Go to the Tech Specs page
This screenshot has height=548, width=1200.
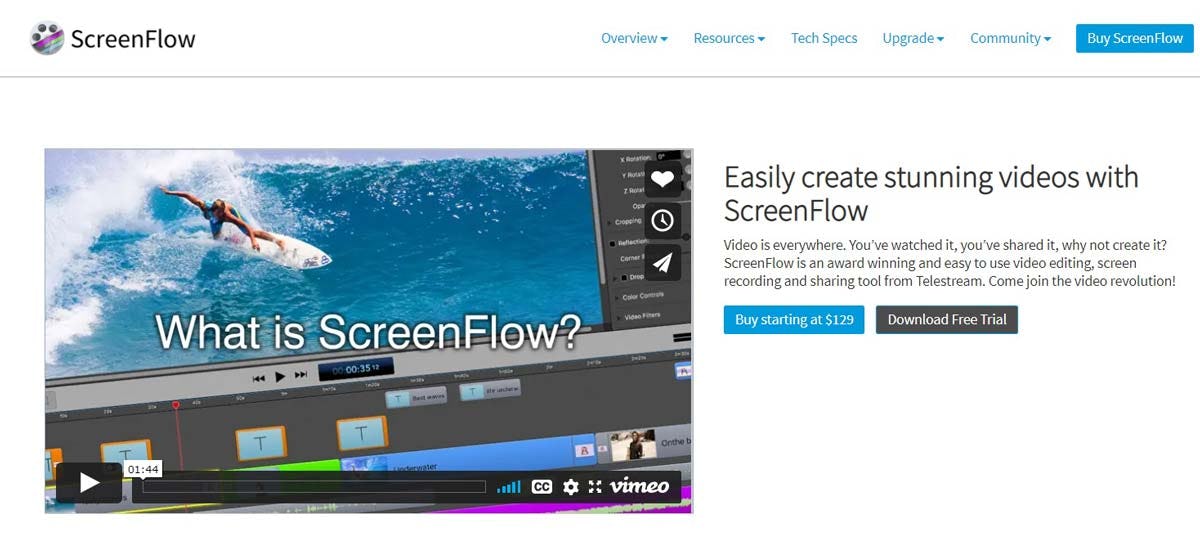824,38
